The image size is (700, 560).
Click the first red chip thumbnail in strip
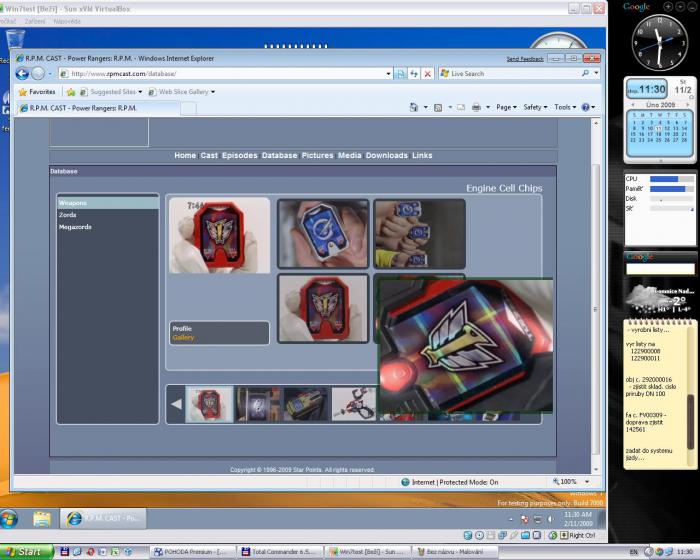point(209,404)
